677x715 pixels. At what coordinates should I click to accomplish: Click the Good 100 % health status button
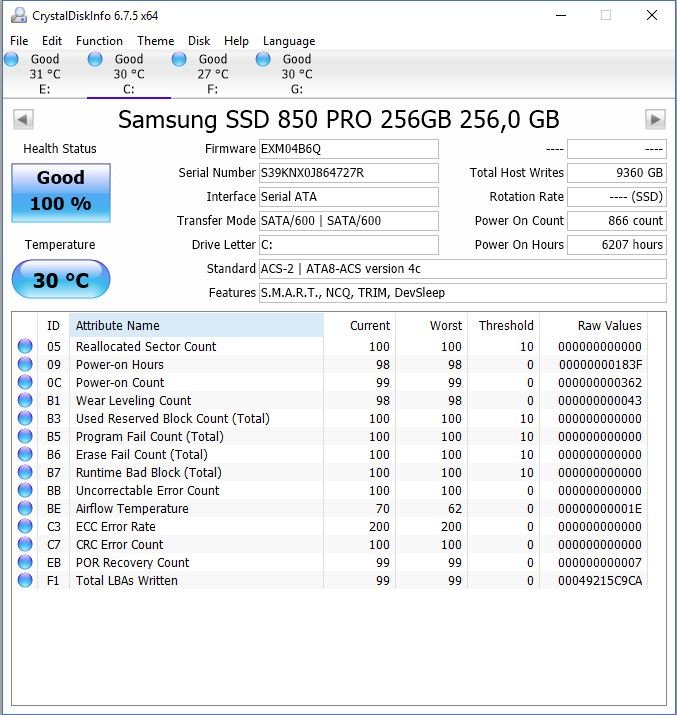(x=61, y=193)
